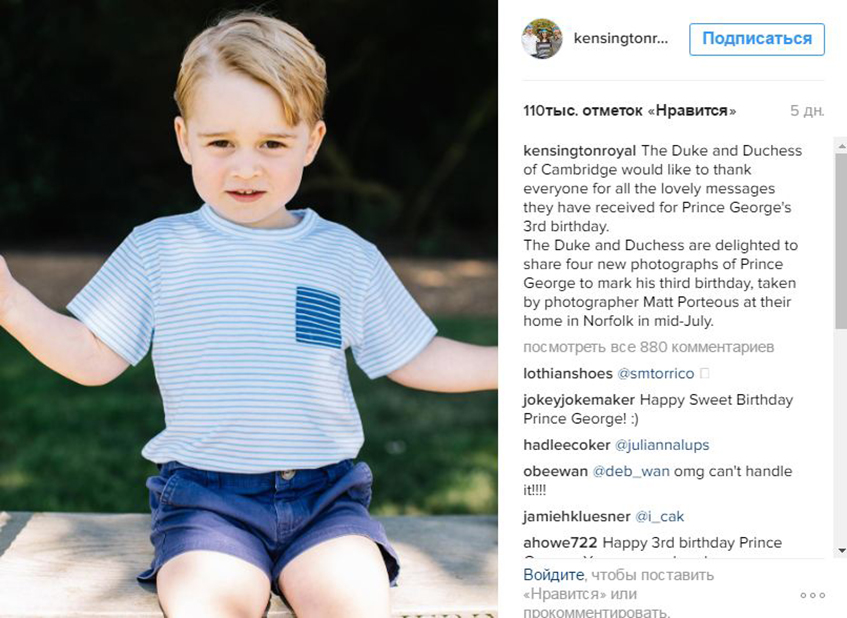The height and width of the screenshot is (618, 847).
Task: View all 880 comments link
Action: (648, 347)
